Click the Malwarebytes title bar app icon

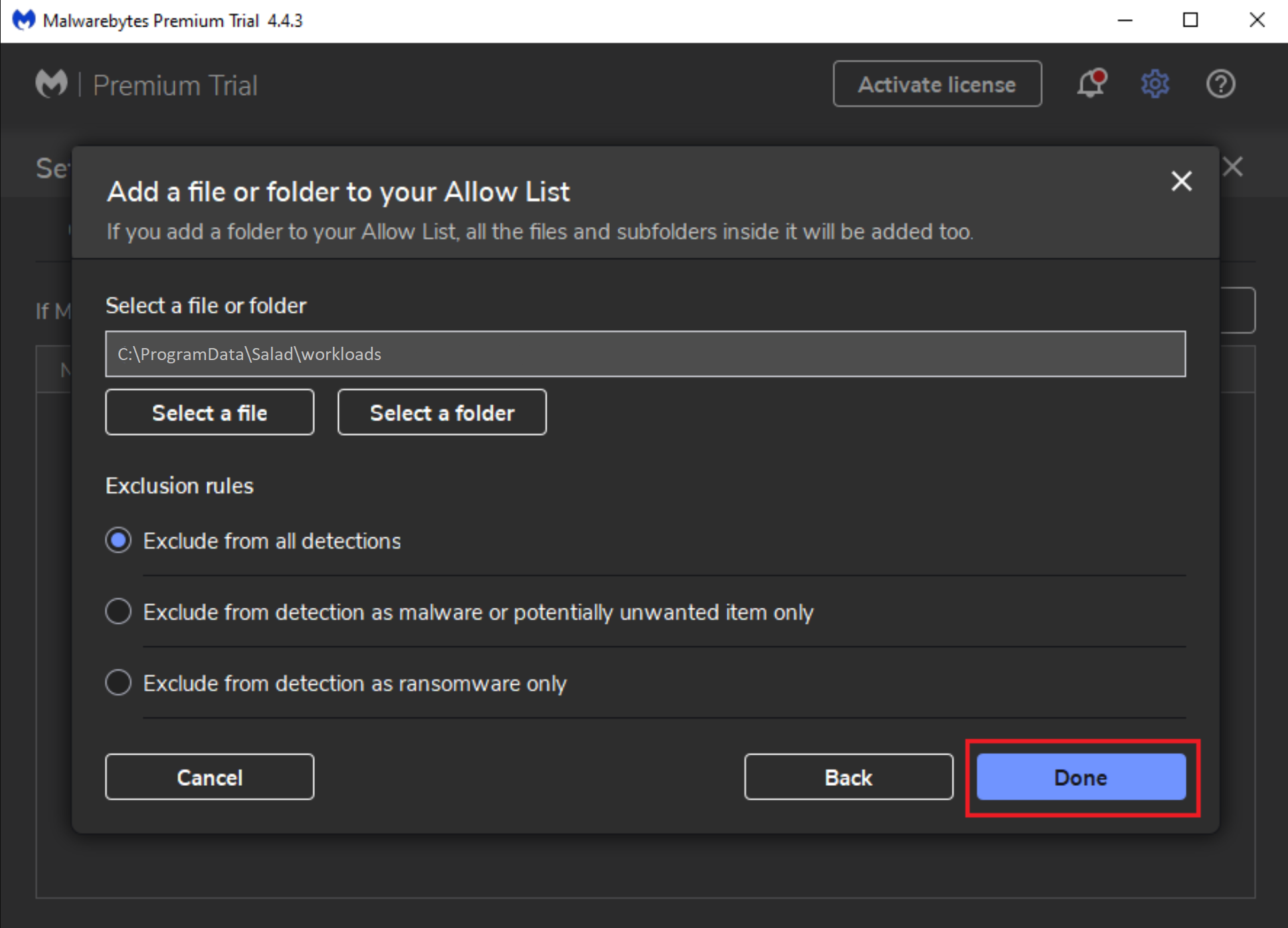pos(24,21)
